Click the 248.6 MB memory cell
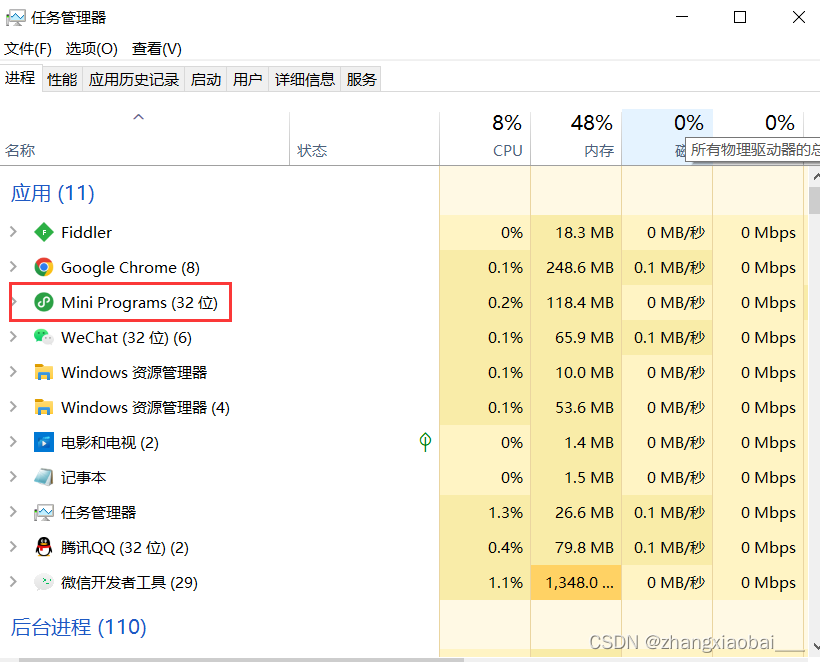 click(576, 267)
